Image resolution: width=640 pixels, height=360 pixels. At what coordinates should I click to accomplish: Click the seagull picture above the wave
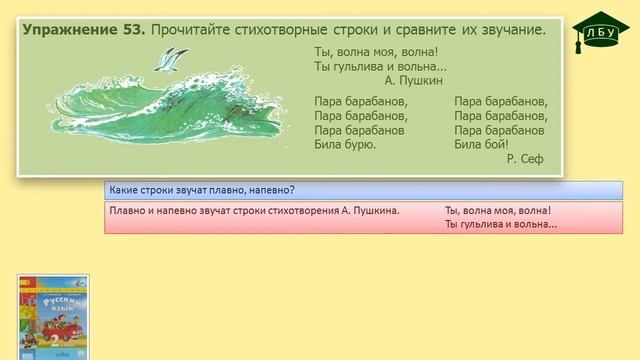[x=171, y=60]
